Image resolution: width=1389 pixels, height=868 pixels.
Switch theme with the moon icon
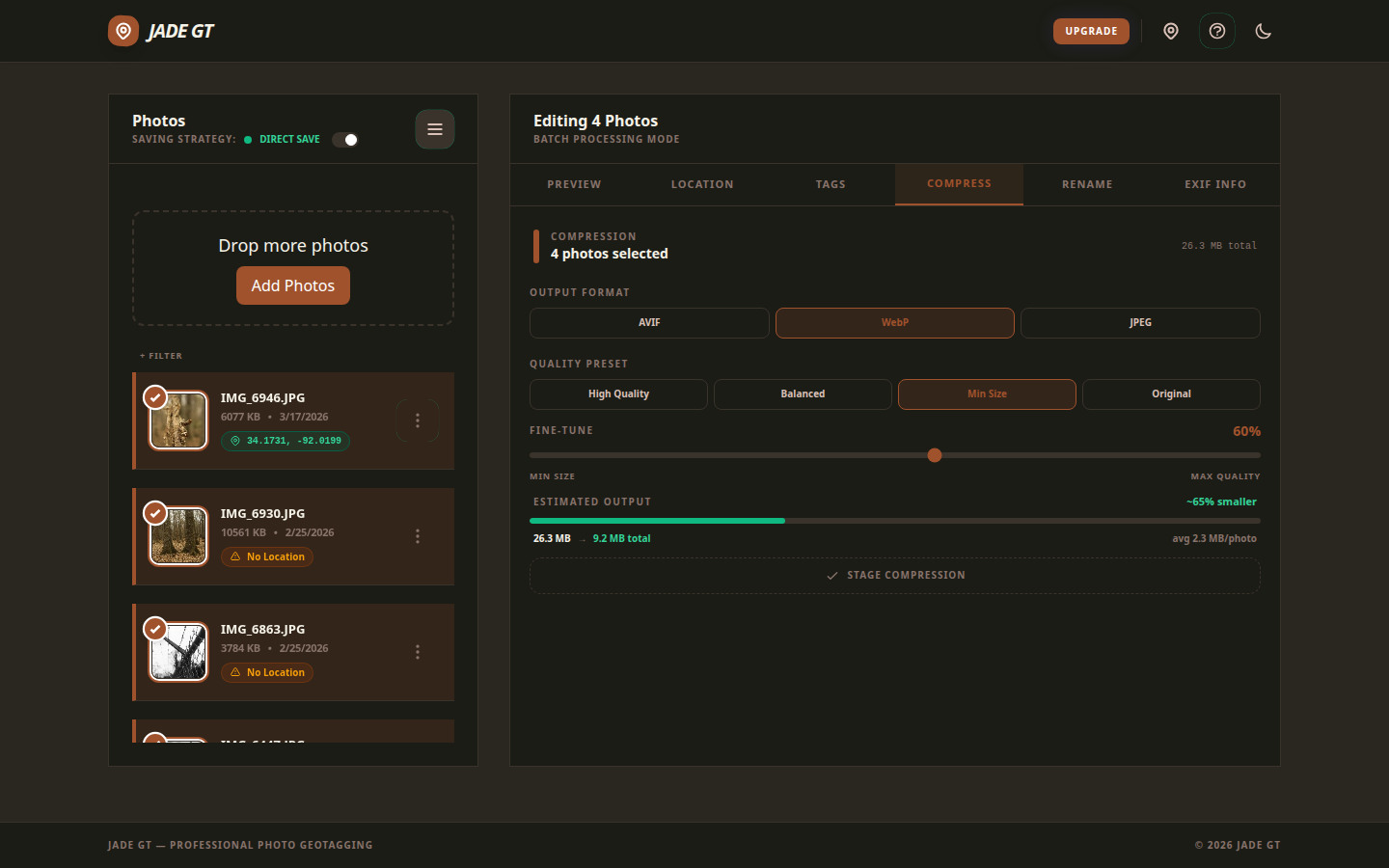tap(1264, 31)
